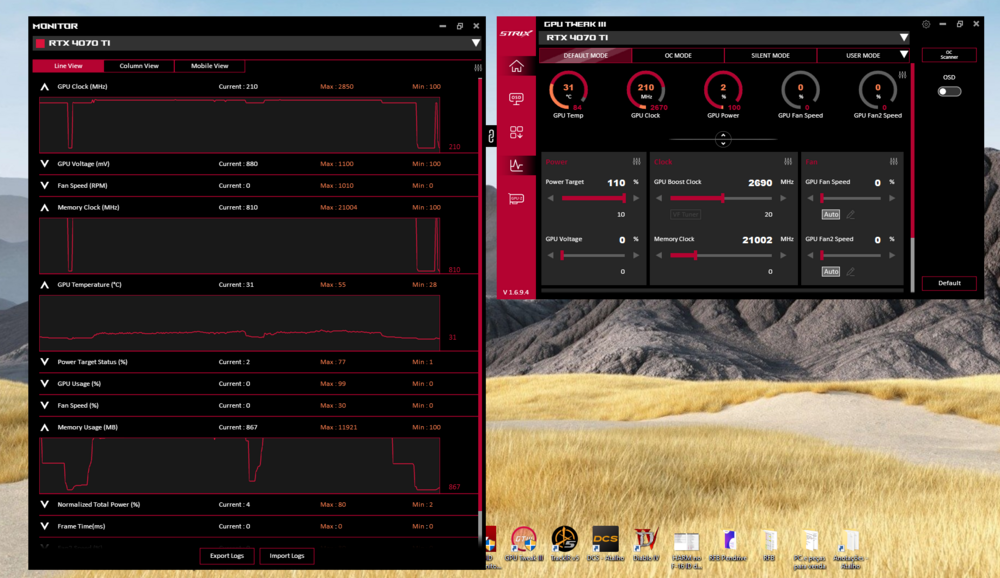Open GPU-Z icon at bottom of sidebar

coord(516,199)
